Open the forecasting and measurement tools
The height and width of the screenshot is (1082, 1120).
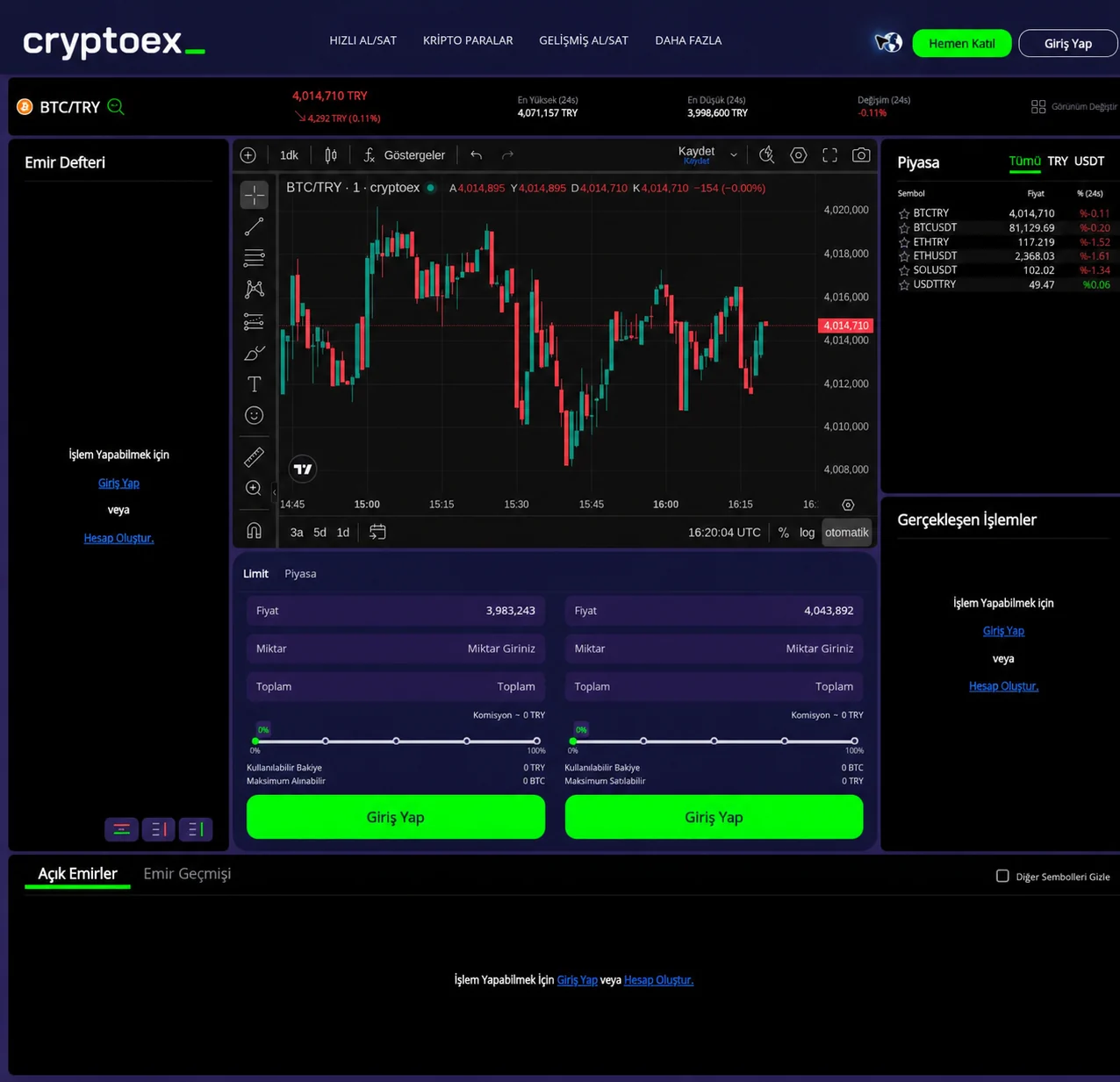[254, 321]
